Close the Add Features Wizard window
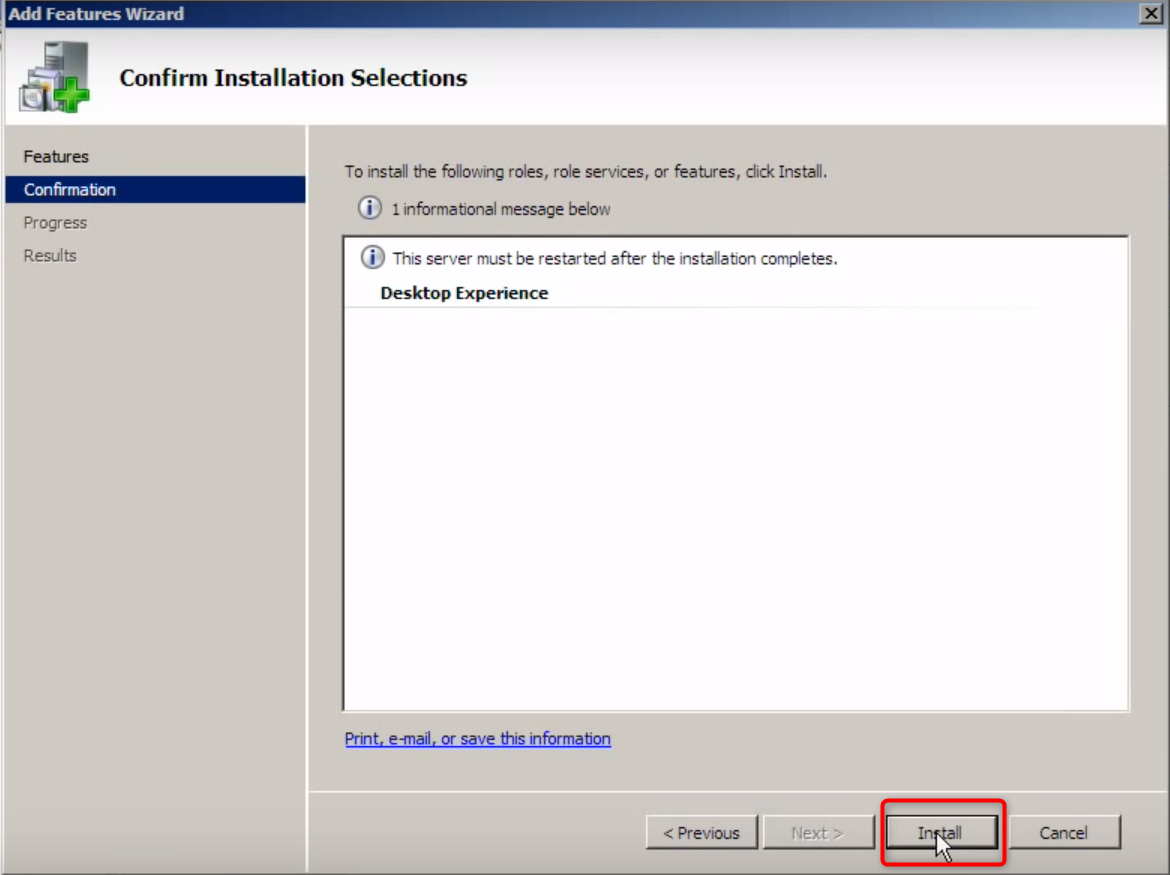Image resolution: width=1170 pixels, height=875 pixels. pyautogui.click(x=1150, y=14)
